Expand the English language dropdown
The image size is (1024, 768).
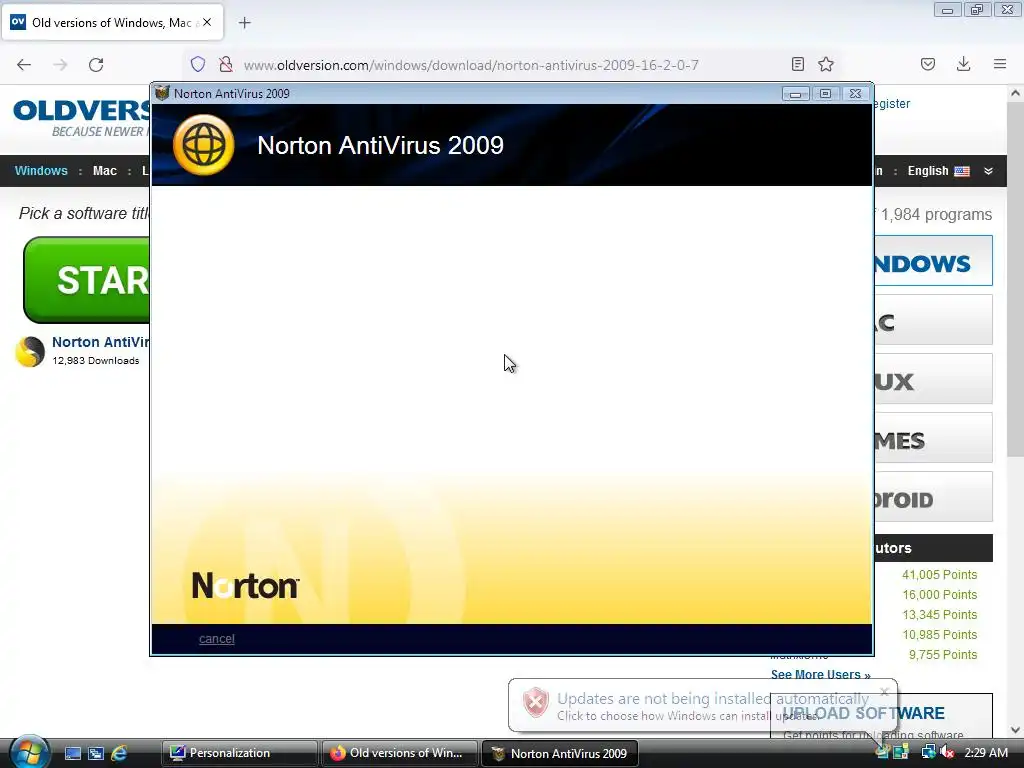(x=950, y=171)
